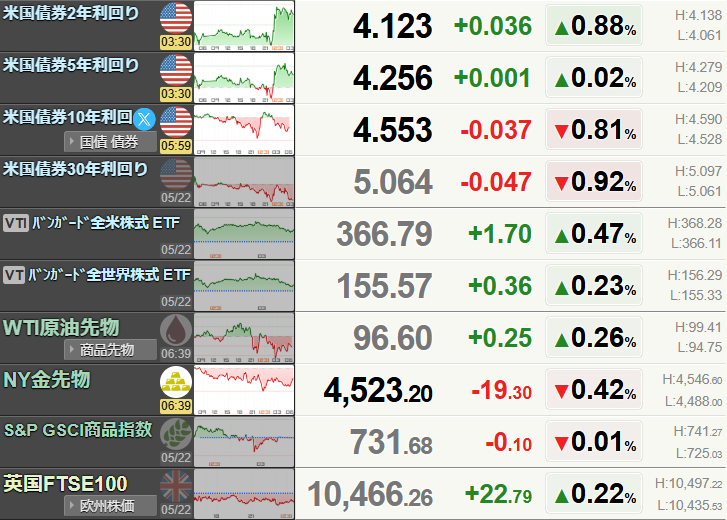The height and width of the screenshot is (520, 727).
Task: Click the price value 4.256
Action: [393, 78]
